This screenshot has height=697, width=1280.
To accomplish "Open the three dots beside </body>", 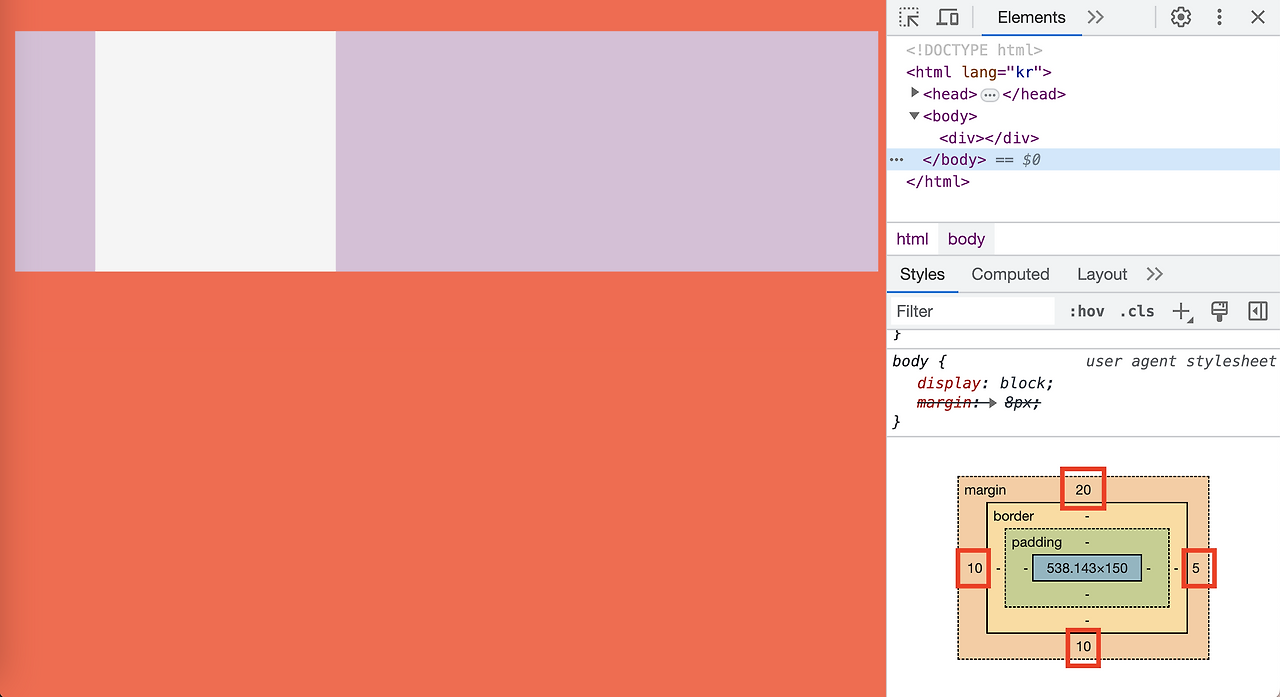I will [x=896, y=160].
